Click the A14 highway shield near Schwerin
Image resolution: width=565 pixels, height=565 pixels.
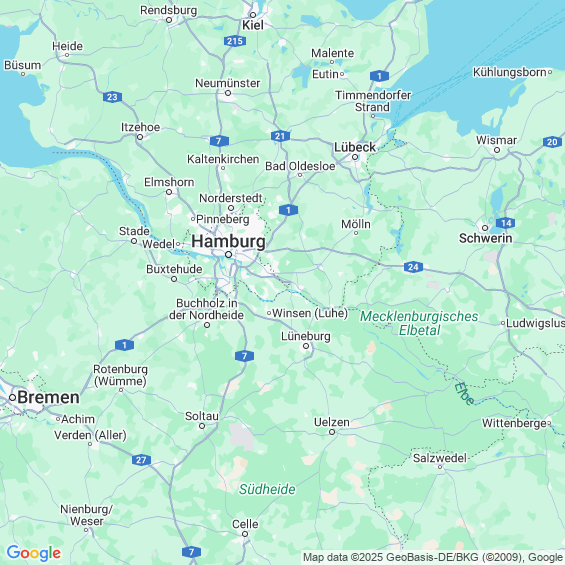click(x=506, y=223)
